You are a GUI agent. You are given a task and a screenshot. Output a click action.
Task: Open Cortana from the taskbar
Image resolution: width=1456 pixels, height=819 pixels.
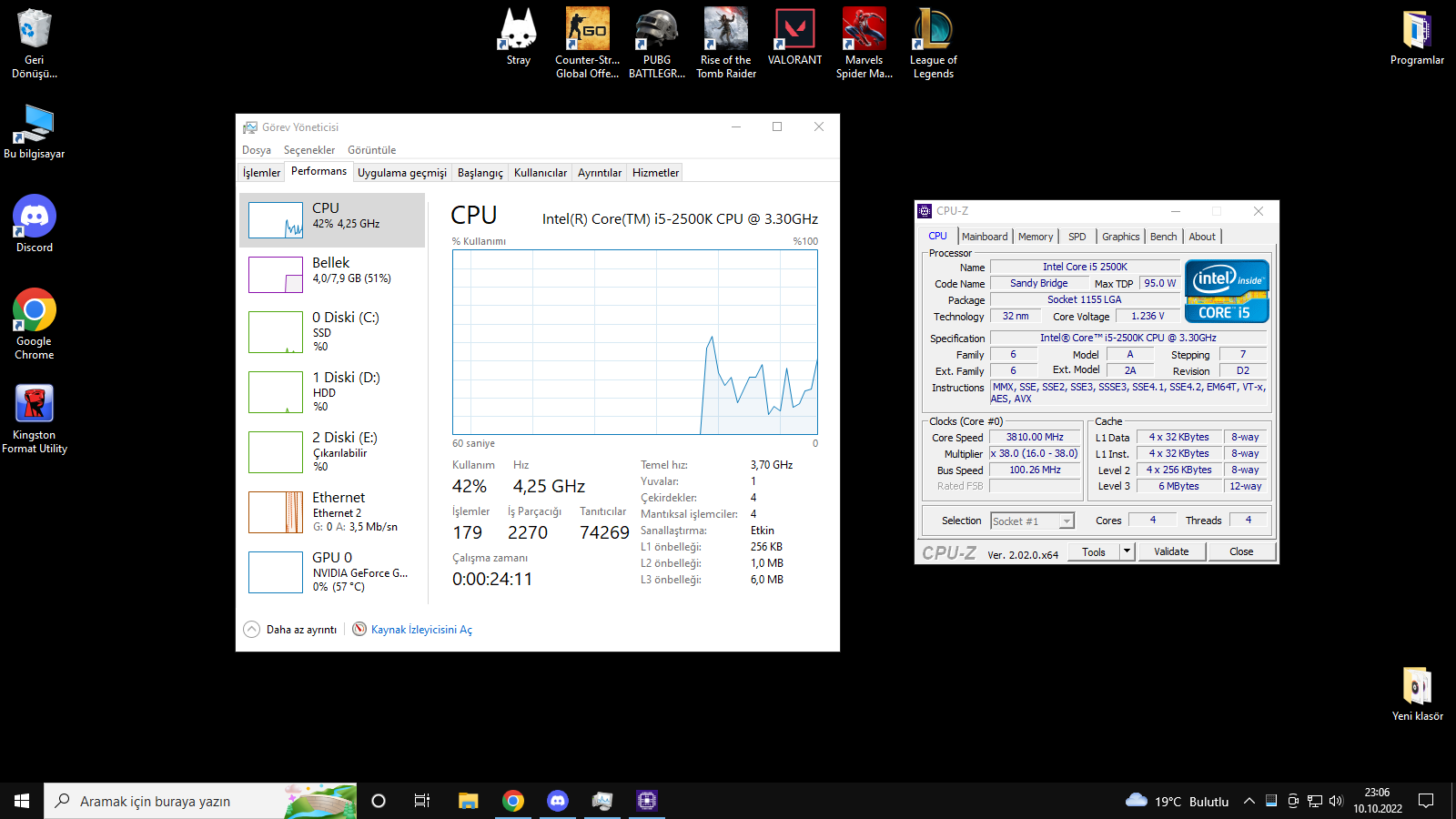(379, 801)
